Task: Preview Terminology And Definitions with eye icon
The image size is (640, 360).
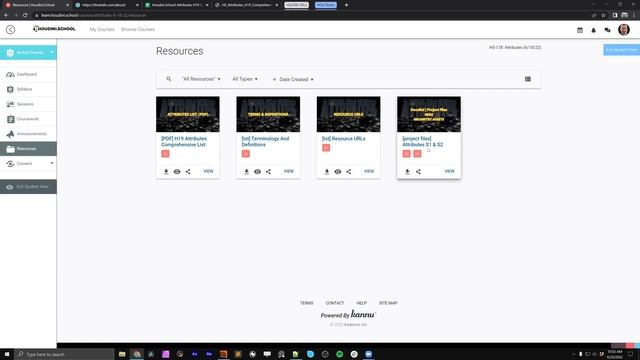Action: pyautogui.click(x=258, y=171)
